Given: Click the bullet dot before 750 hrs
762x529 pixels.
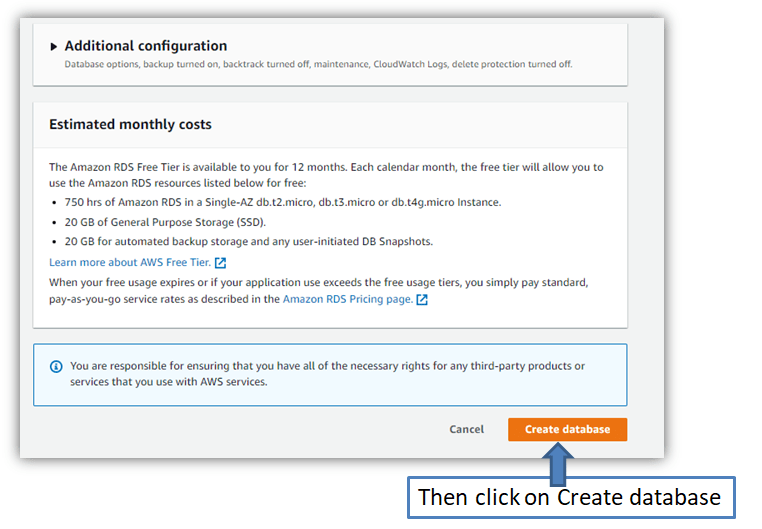Looking at the screenshot, I should 54,203.
